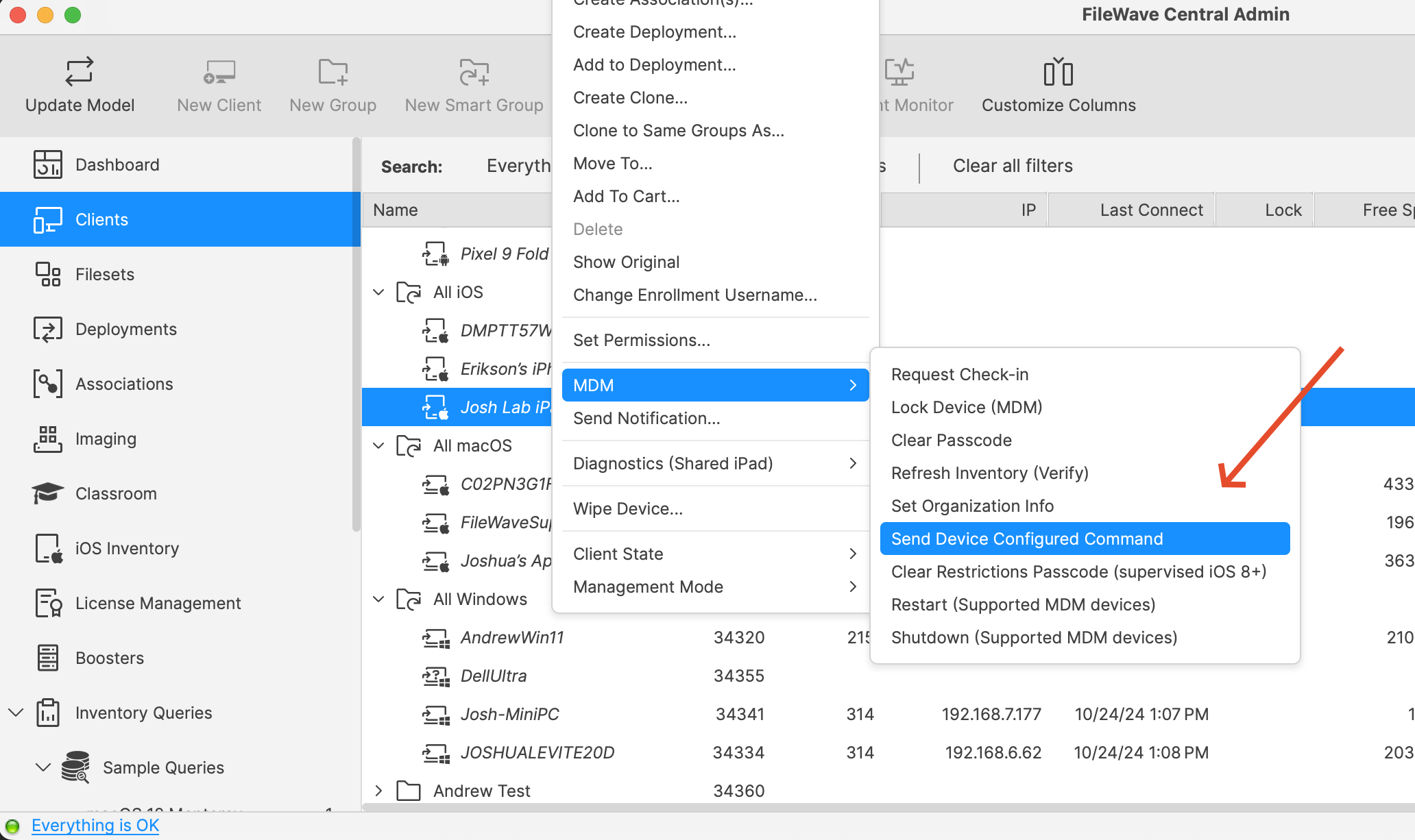Viewport: 1415px width, 840px height.
Task: Click the green status indicator icon
Action: pos(12,826)
